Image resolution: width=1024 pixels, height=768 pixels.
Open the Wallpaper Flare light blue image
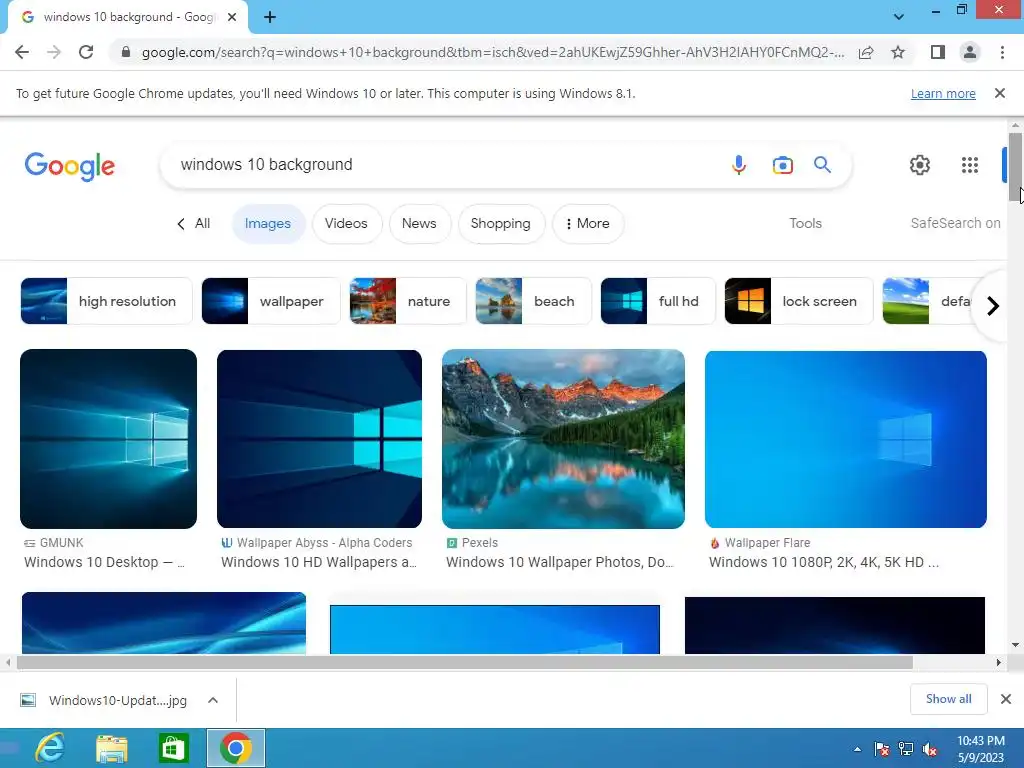846,439
